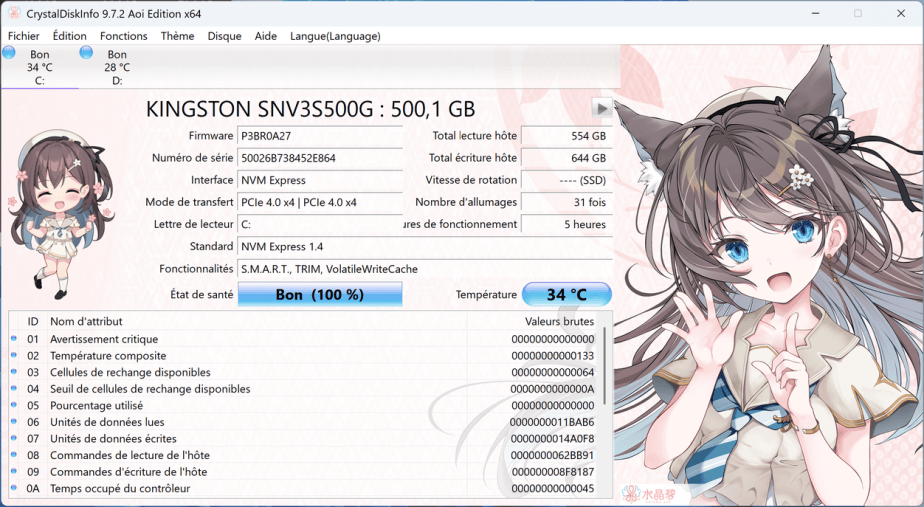The image size is (924, 507).
Task: Click the chibi character image on the left
Action: (61, 215)
